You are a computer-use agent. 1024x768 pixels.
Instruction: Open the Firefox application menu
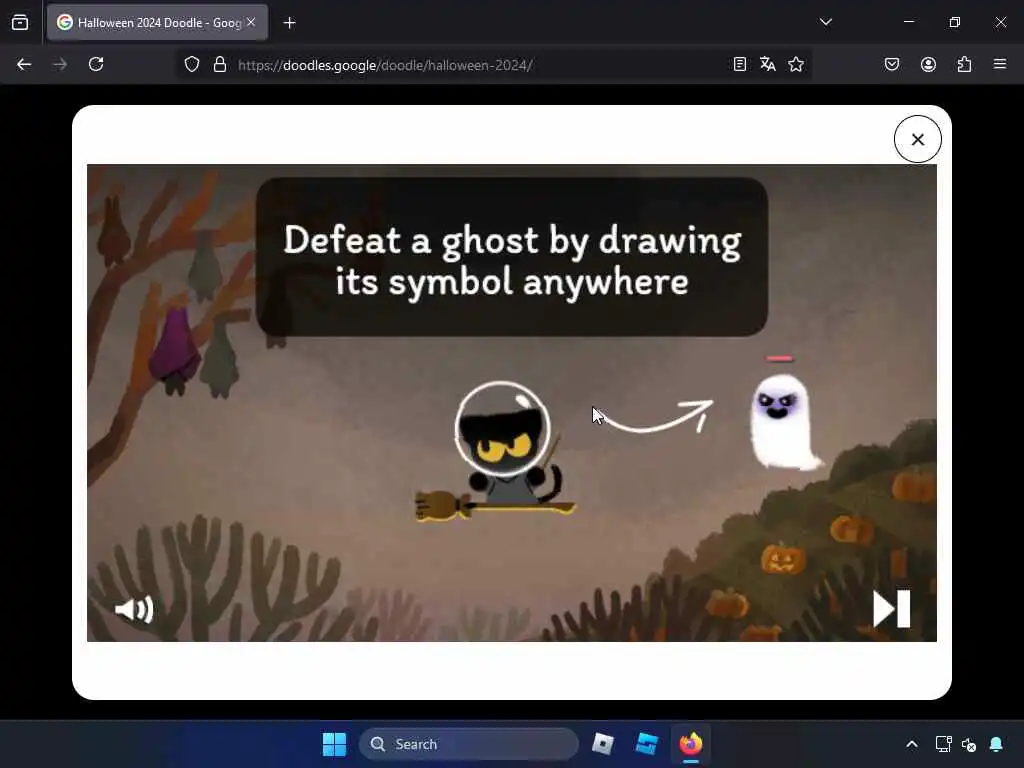click(1000, 64)
